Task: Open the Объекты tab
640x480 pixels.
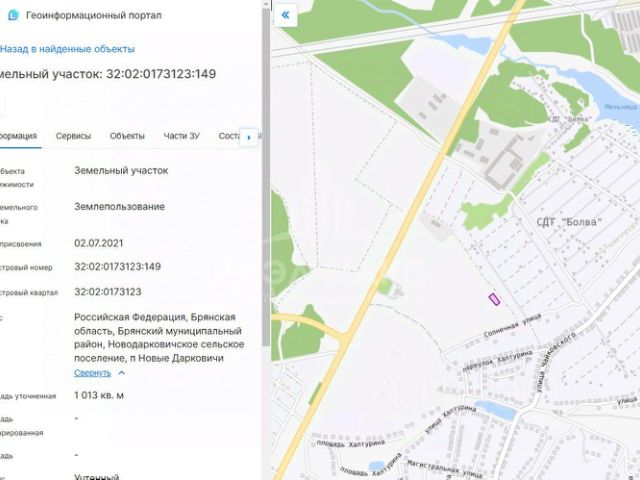Action: pyautogui.click(x=127, y=136)
